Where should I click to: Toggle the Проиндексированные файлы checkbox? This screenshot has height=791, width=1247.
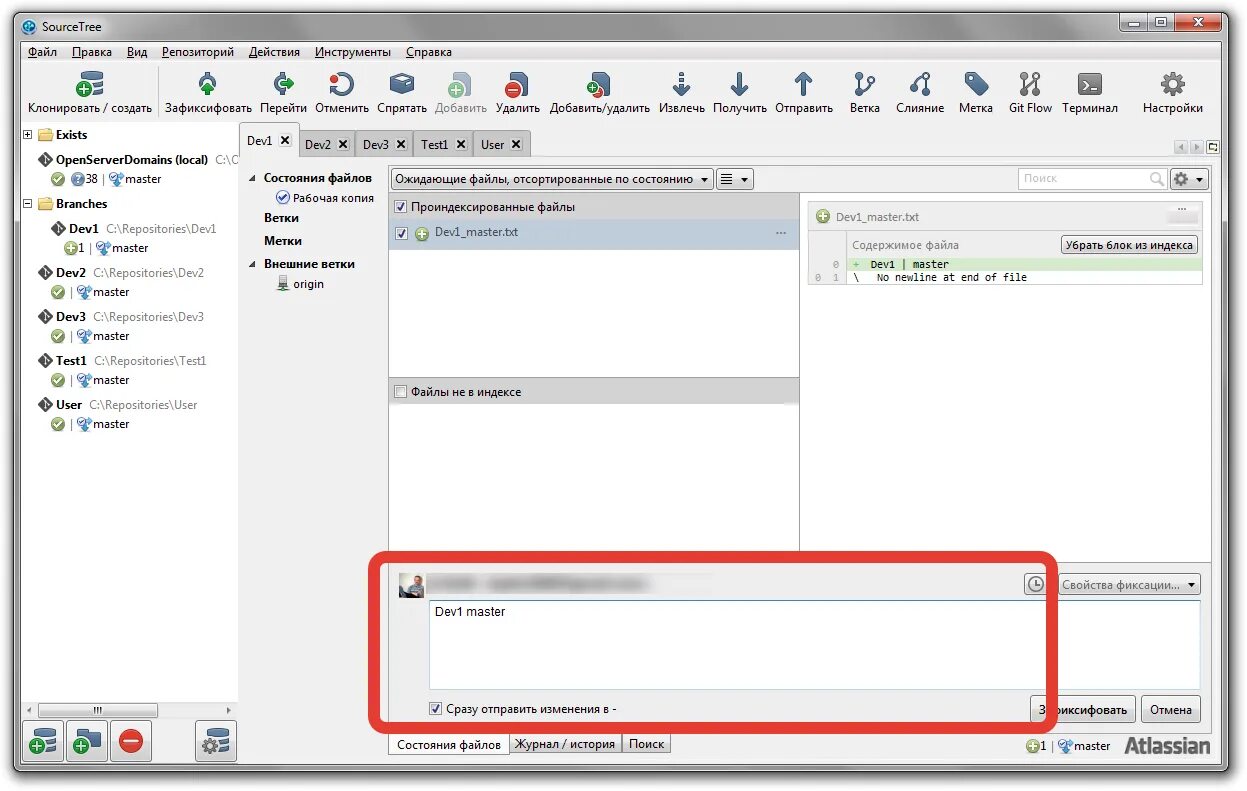coord(401,207)
